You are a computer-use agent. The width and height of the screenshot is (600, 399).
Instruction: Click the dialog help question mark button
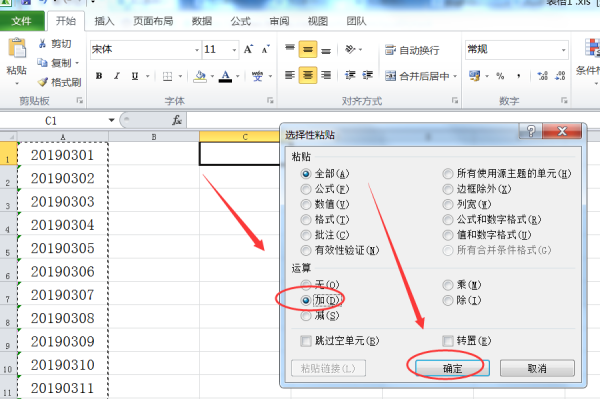pyautogui.click(x=530, y=131)
